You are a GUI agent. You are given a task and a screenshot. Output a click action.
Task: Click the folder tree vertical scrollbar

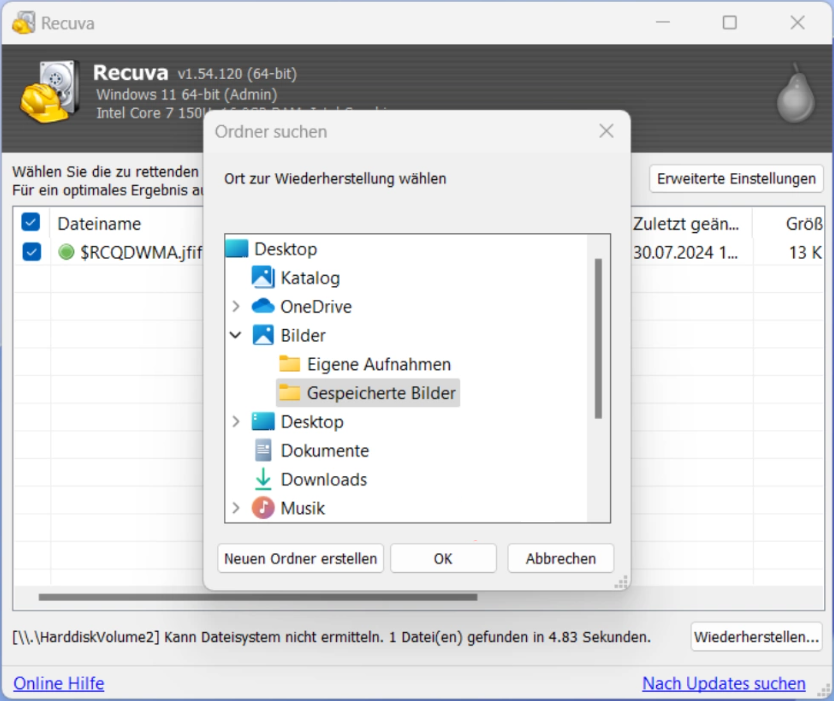tap(598, 339)
